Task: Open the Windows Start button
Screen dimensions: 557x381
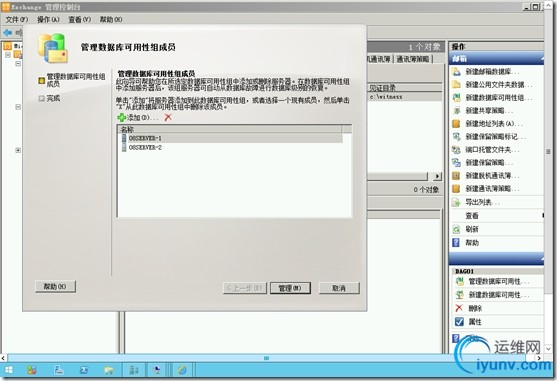Action: [9, 370]
